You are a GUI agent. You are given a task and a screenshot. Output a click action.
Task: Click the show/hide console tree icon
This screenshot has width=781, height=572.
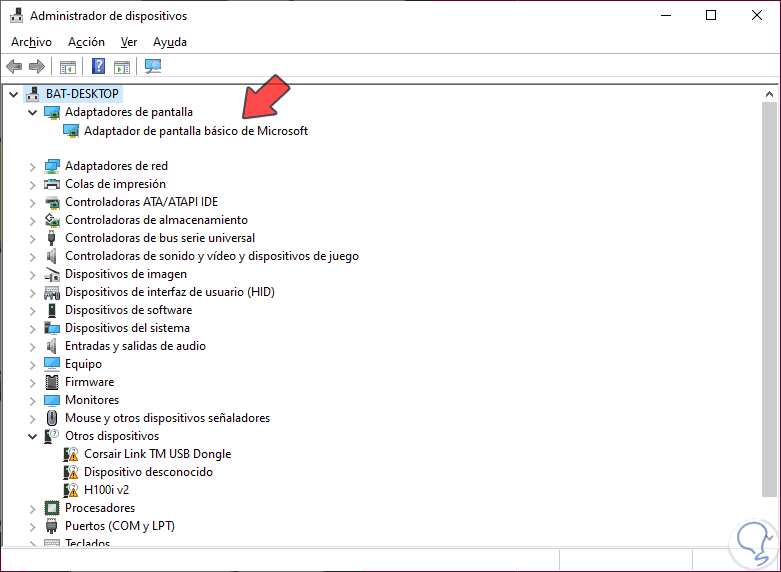68,66
